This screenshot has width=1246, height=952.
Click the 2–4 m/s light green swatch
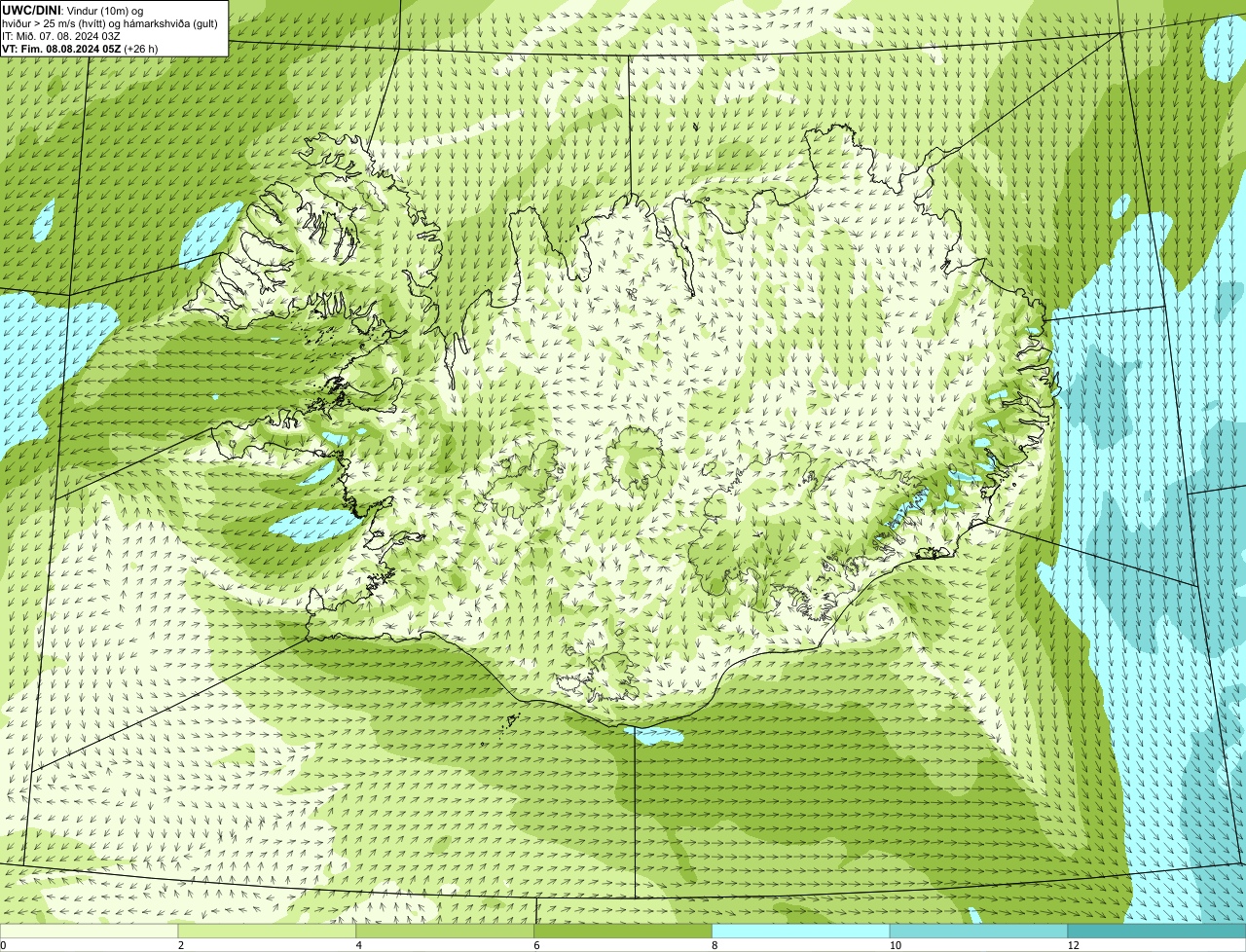click(x=268, y=931)
